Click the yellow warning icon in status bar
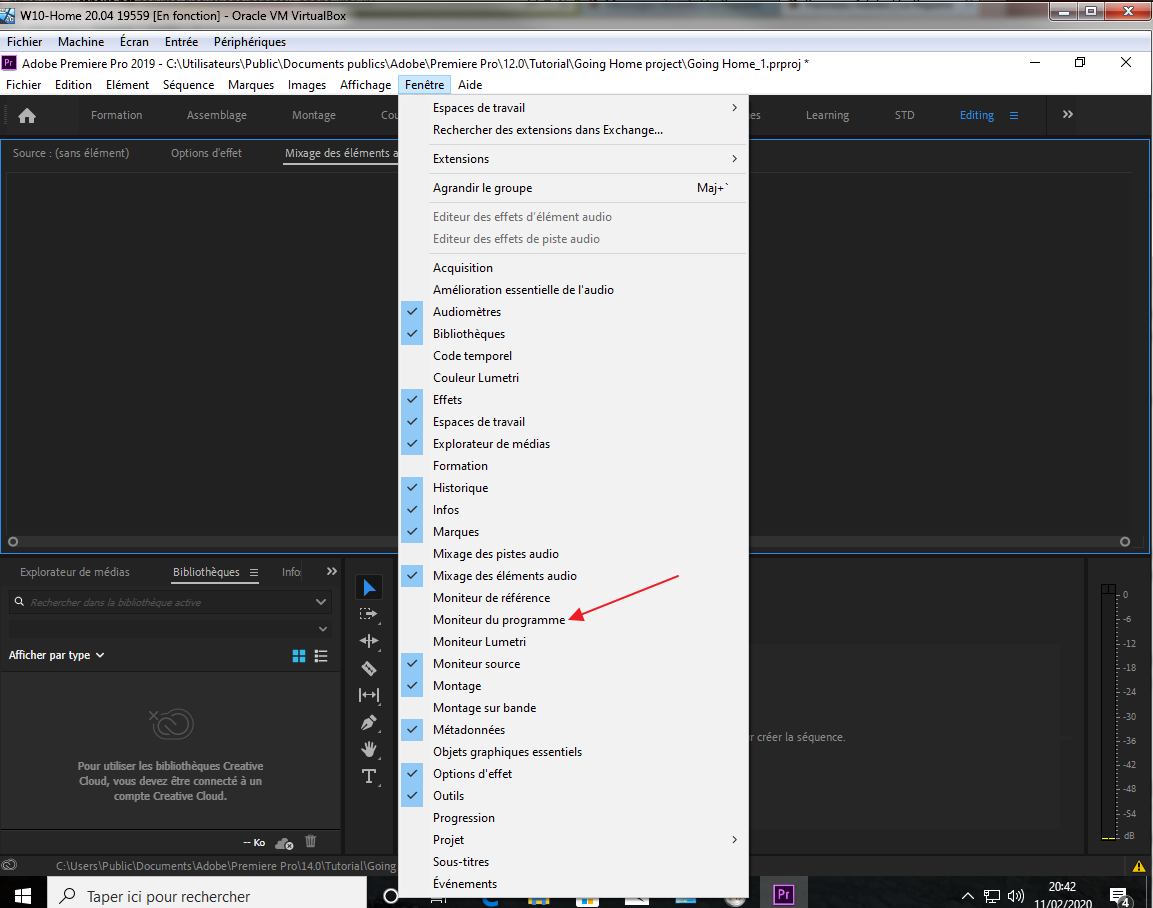The image size is (1153, 908). [x=1139, y=866]
